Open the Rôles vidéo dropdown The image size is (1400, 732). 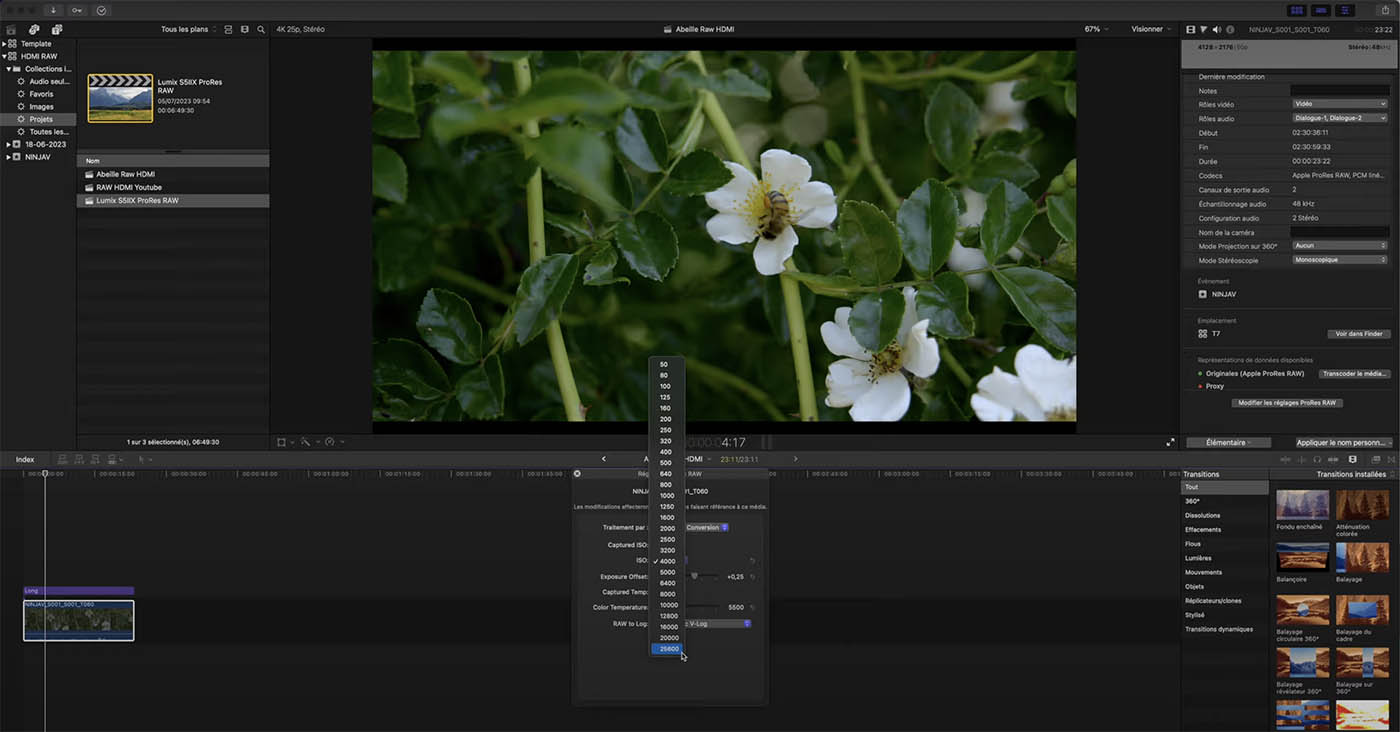tap(1340, 104)
